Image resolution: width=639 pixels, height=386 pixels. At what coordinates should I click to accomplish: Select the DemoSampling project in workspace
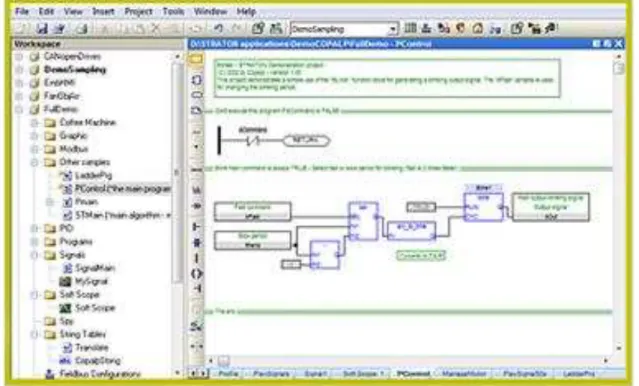tap(75, 70)
